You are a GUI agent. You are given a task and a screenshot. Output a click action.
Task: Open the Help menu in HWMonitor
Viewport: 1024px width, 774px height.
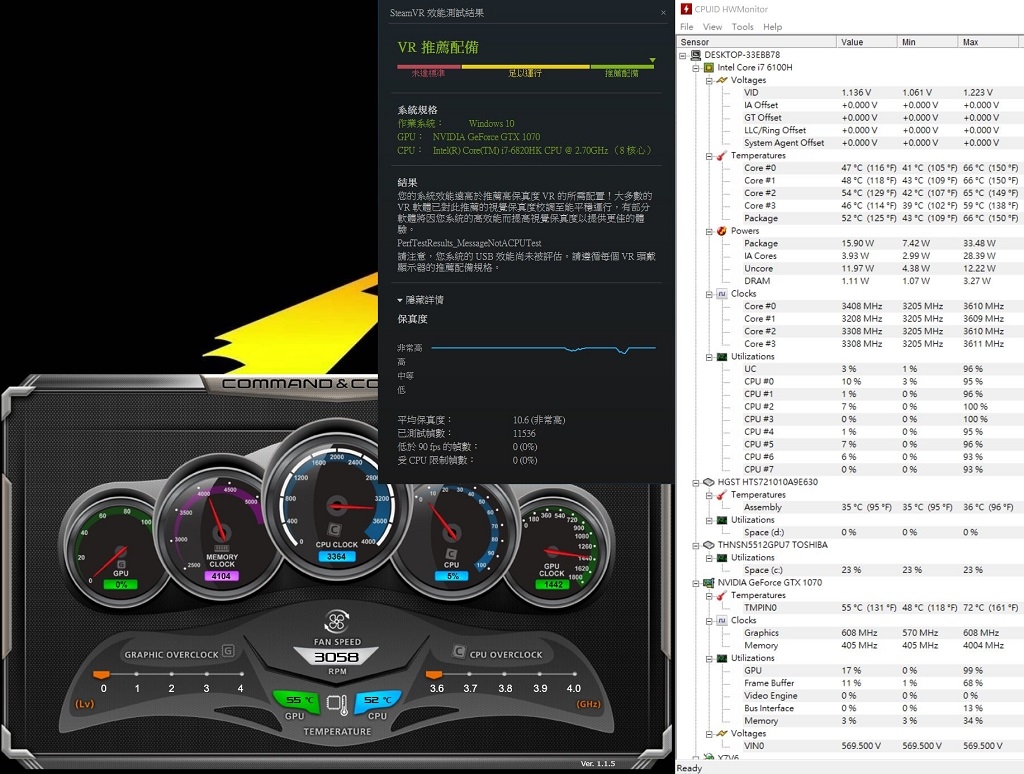773,27
